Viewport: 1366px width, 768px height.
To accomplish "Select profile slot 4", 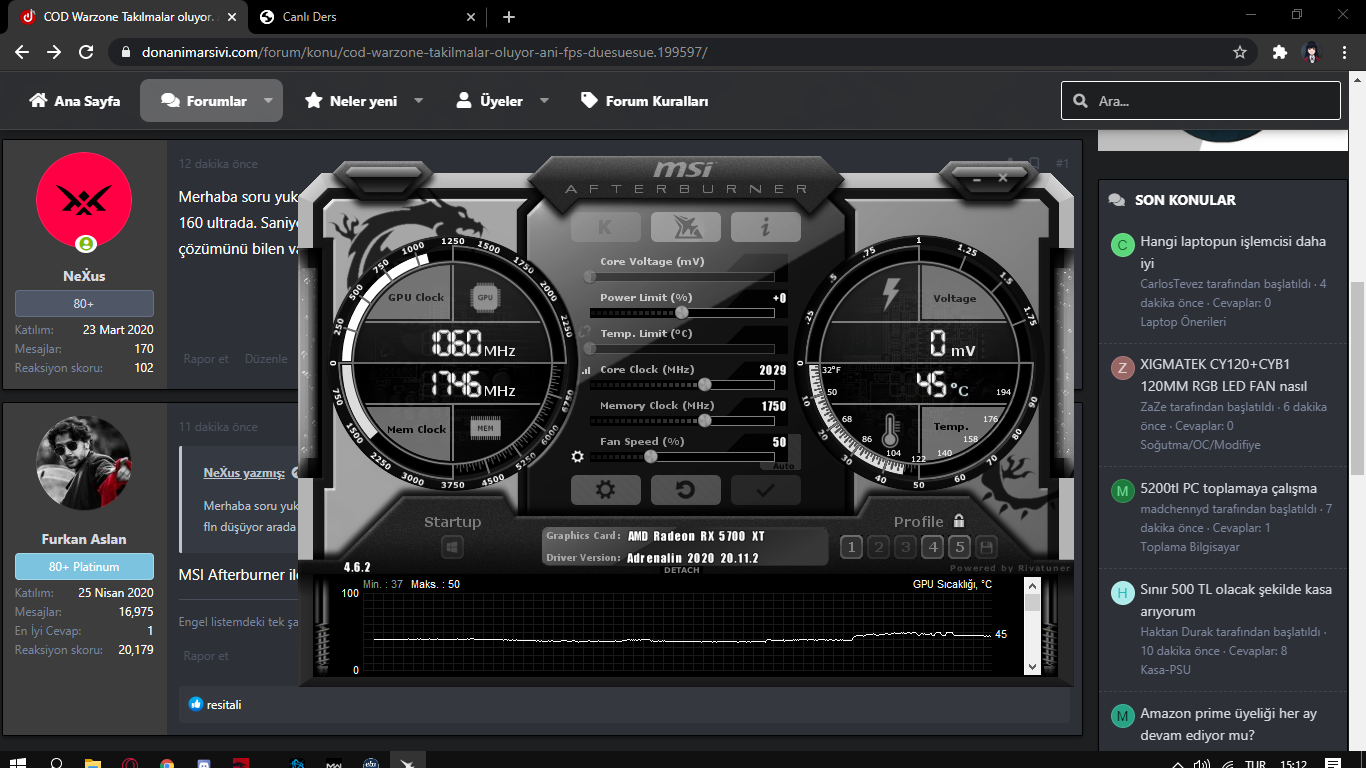I will point(932,547).
